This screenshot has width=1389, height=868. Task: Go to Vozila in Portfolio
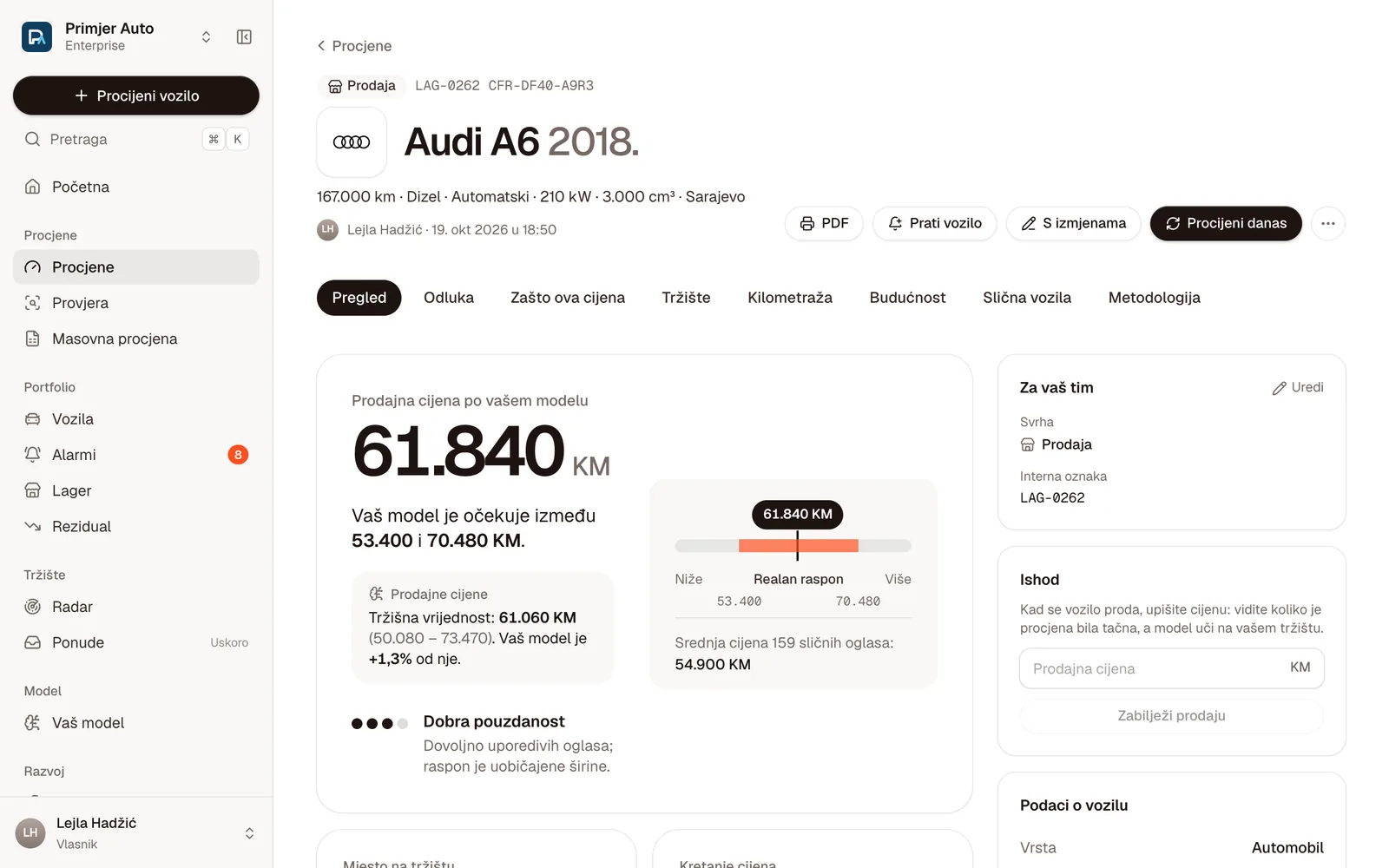[x=136, y=419]
